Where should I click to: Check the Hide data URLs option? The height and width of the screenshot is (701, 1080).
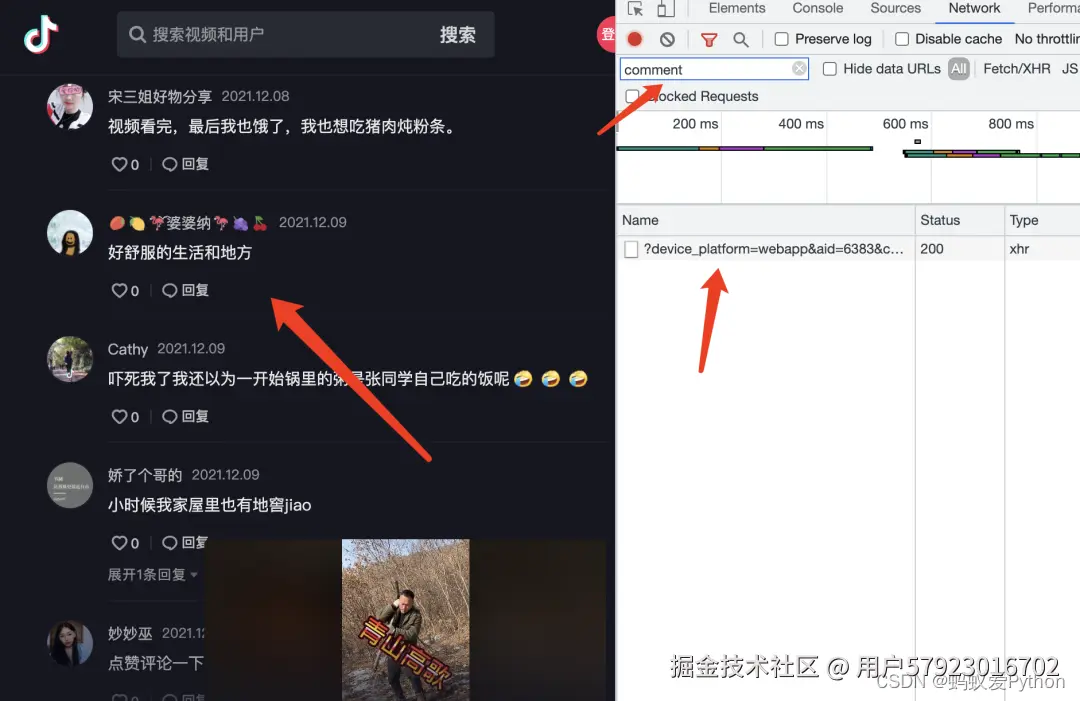(830, 69)
